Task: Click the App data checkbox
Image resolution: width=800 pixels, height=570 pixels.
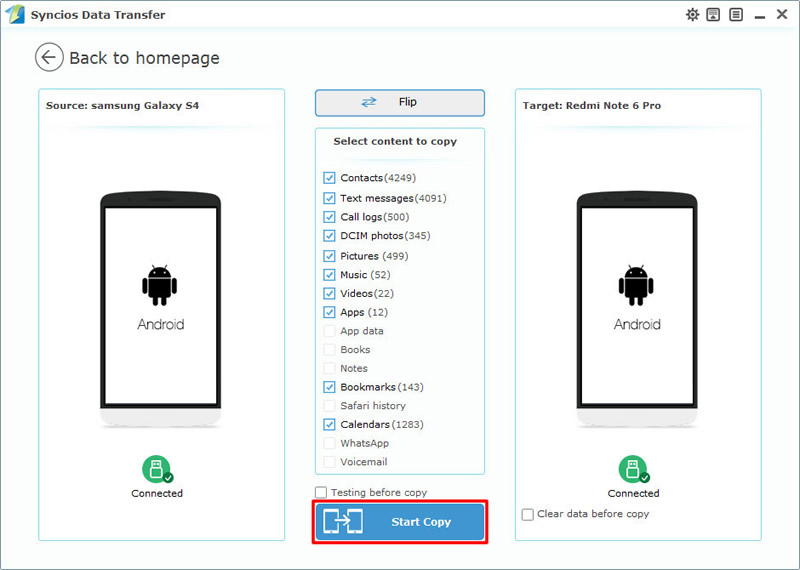Action: tap(329, 331)
